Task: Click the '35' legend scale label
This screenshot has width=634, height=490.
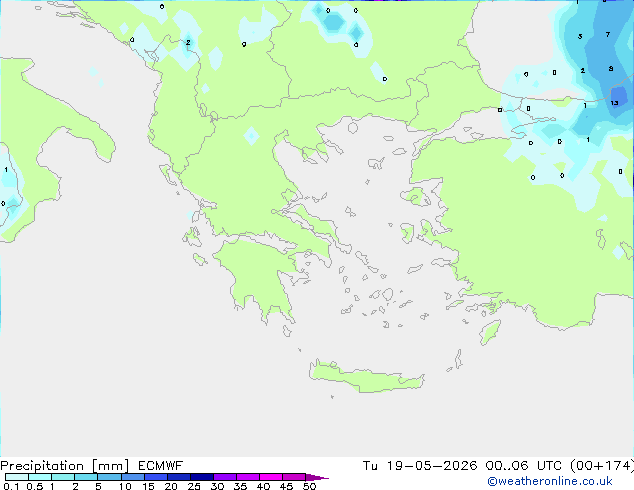Action: point(240,486)
